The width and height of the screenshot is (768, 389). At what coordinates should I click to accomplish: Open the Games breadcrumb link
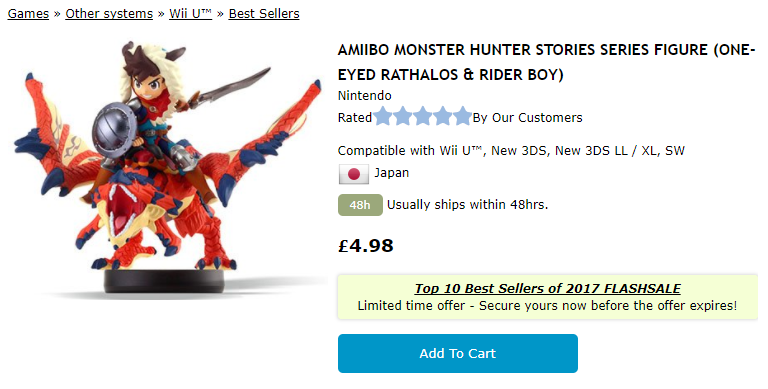pyautogui.click(x=28, y=14)
